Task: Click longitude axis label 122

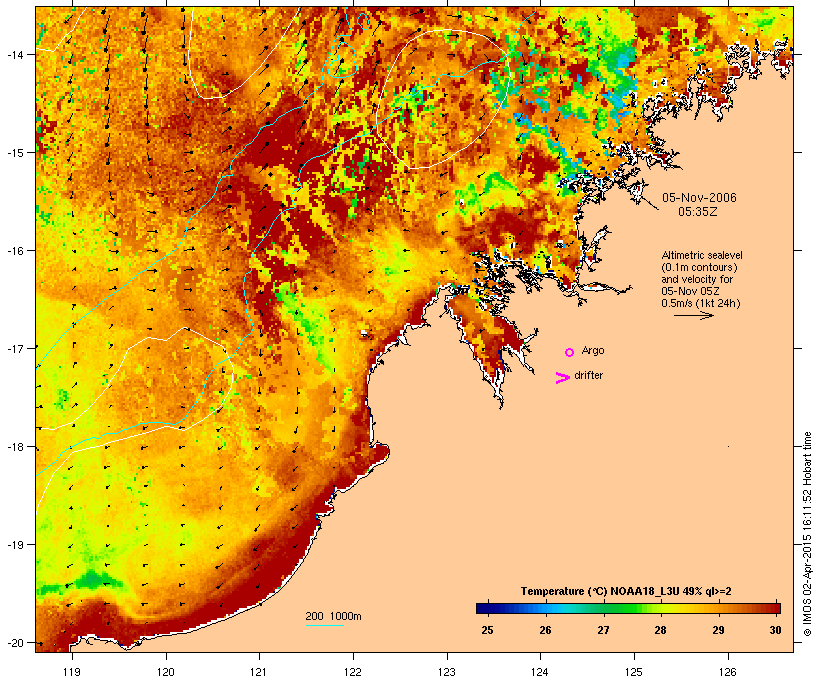Action: pyautogui.click(x=353, y=672)
